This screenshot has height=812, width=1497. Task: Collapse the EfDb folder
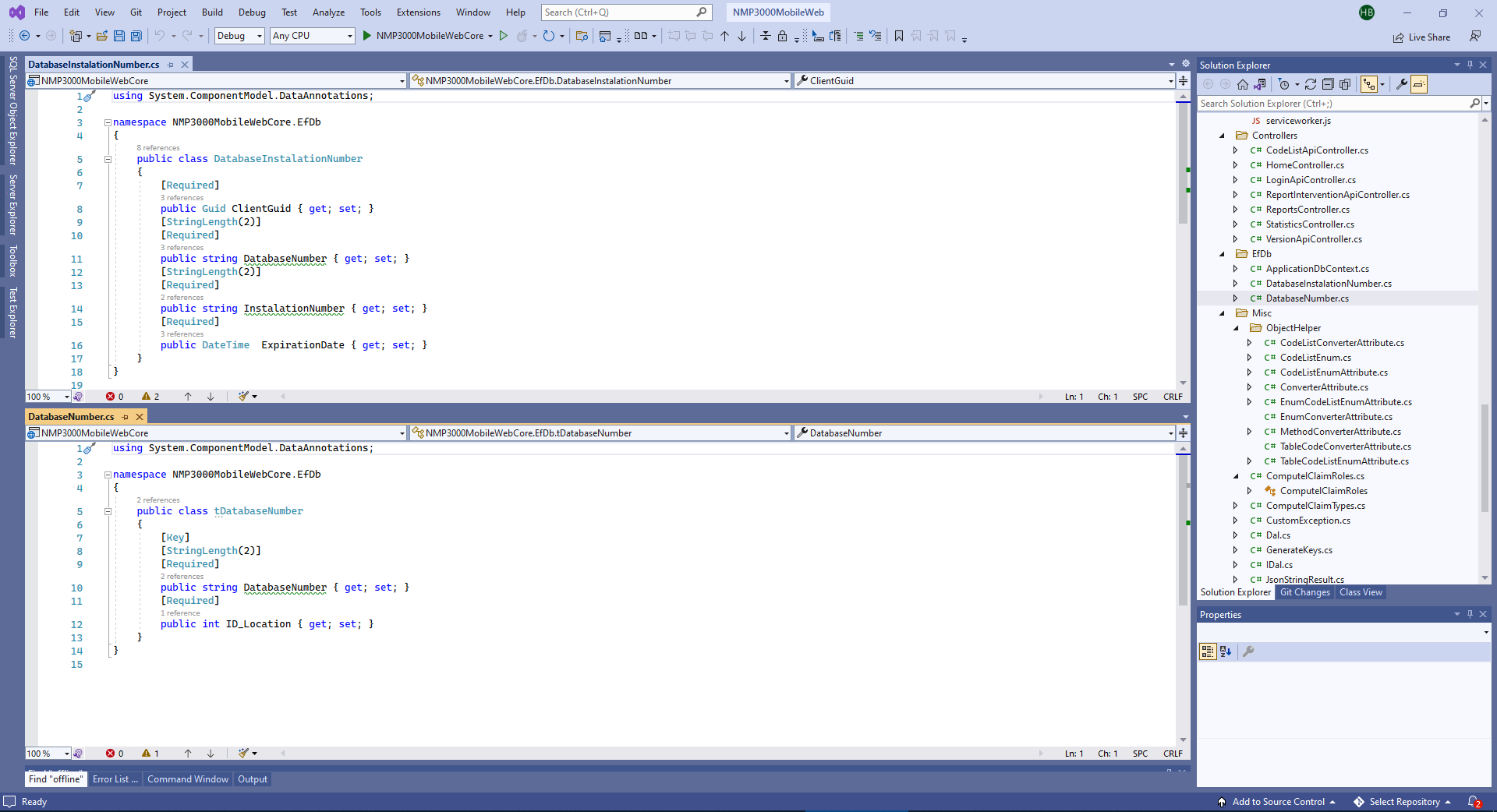(x=1222, y=254)
